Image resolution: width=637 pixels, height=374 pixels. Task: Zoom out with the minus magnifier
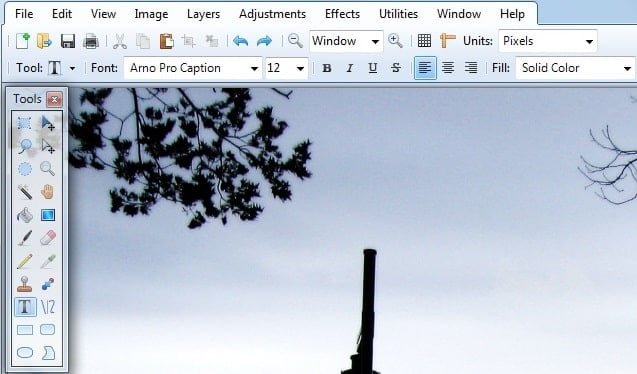[x=295, y=41]
